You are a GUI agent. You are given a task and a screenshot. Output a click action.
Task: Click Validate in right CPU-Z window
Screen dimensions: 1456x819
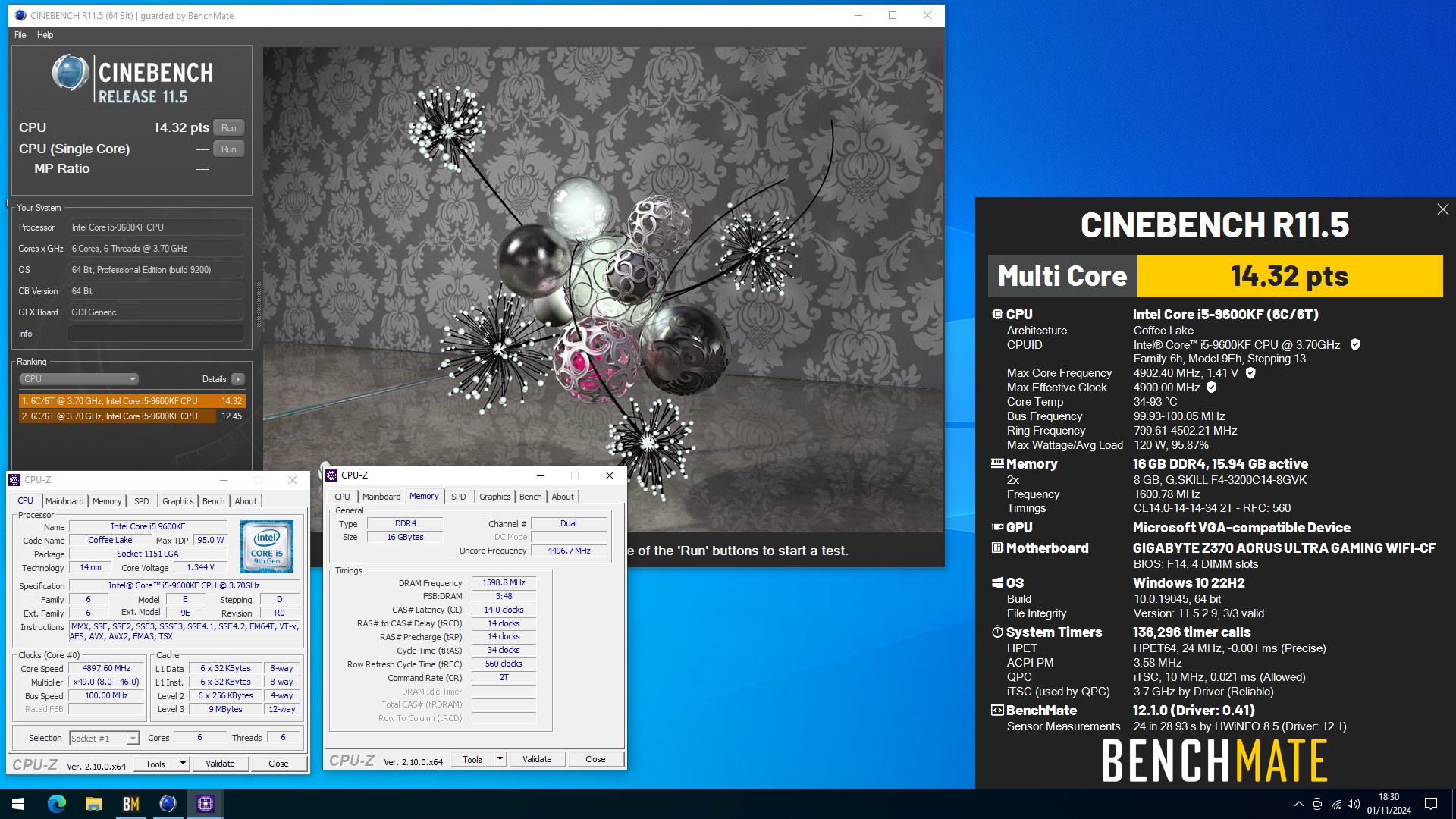click(x=537, y=759)
